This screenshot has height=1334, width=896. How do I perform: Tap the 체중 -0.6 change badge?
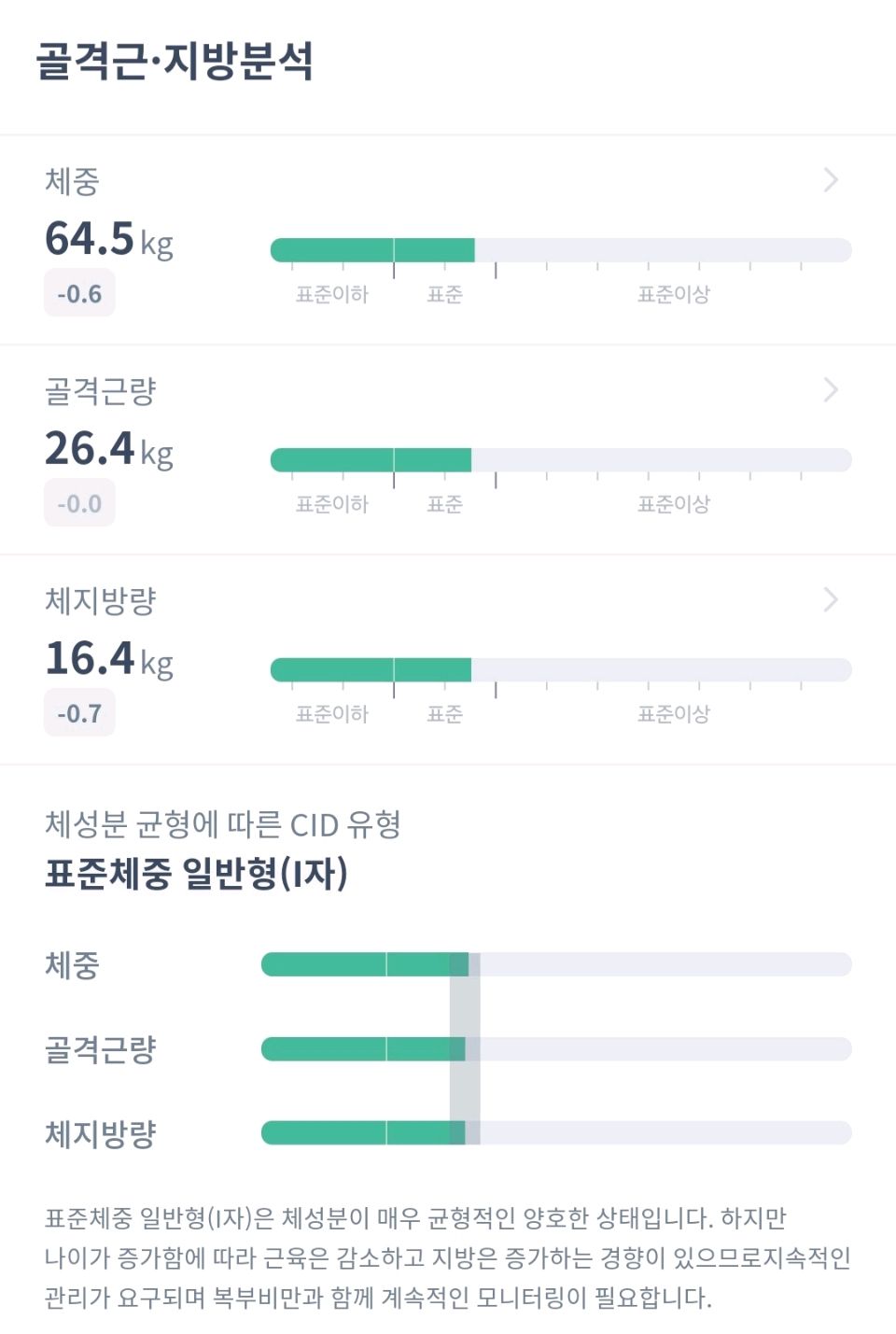pos(79,293)
